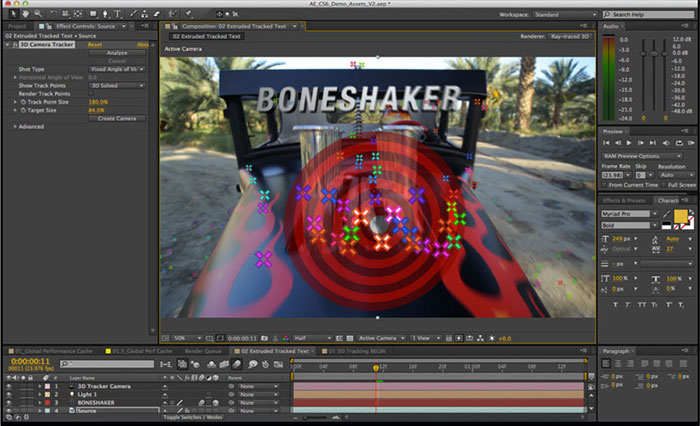Image resolution: width=700 pixels, height=426 pixels.
Task: Jump to first frame in Preview panel
Action: coord(606,143)
